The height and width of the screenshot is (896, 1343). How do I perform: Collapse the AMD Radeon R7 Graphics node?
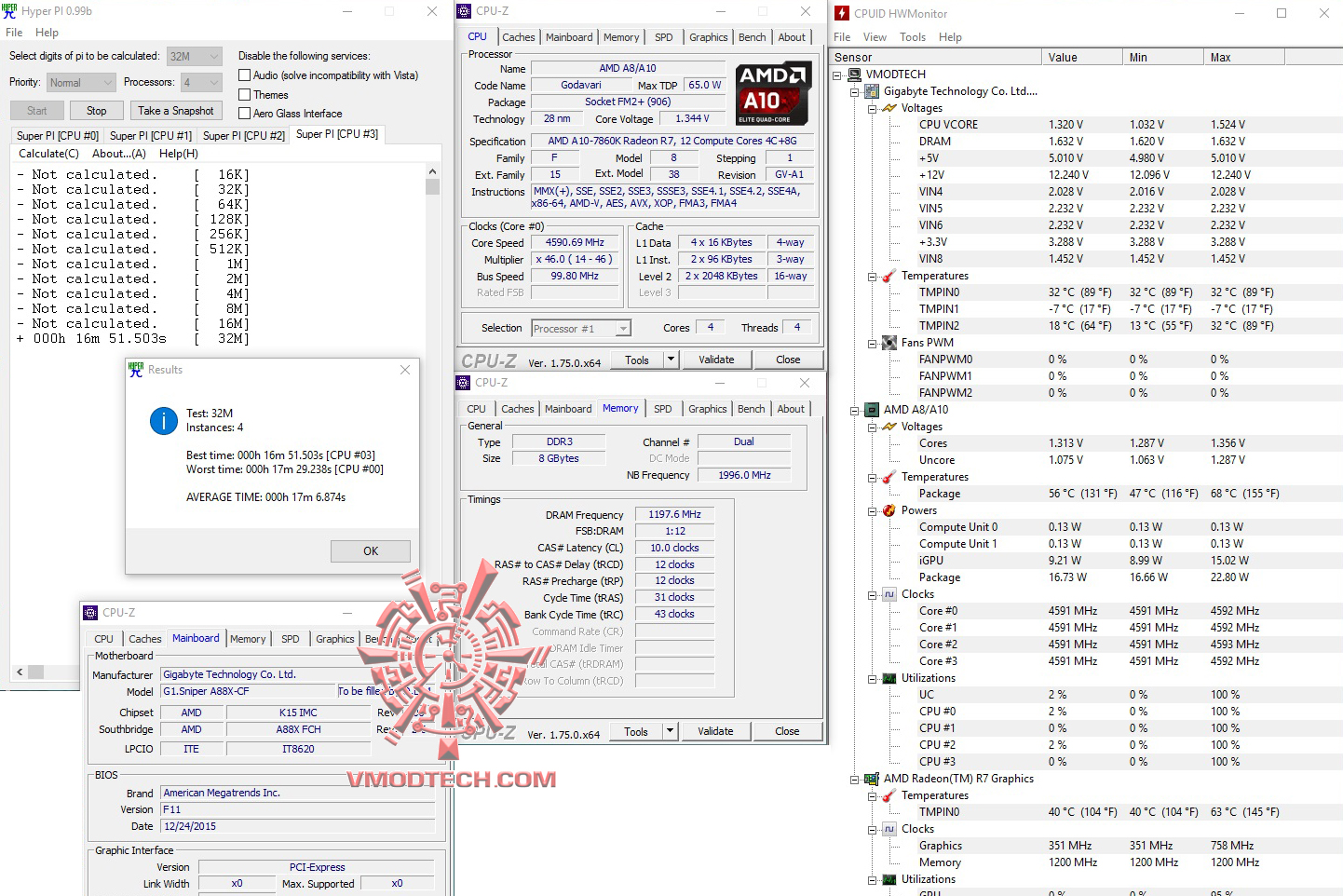click(x=855, y=779)
